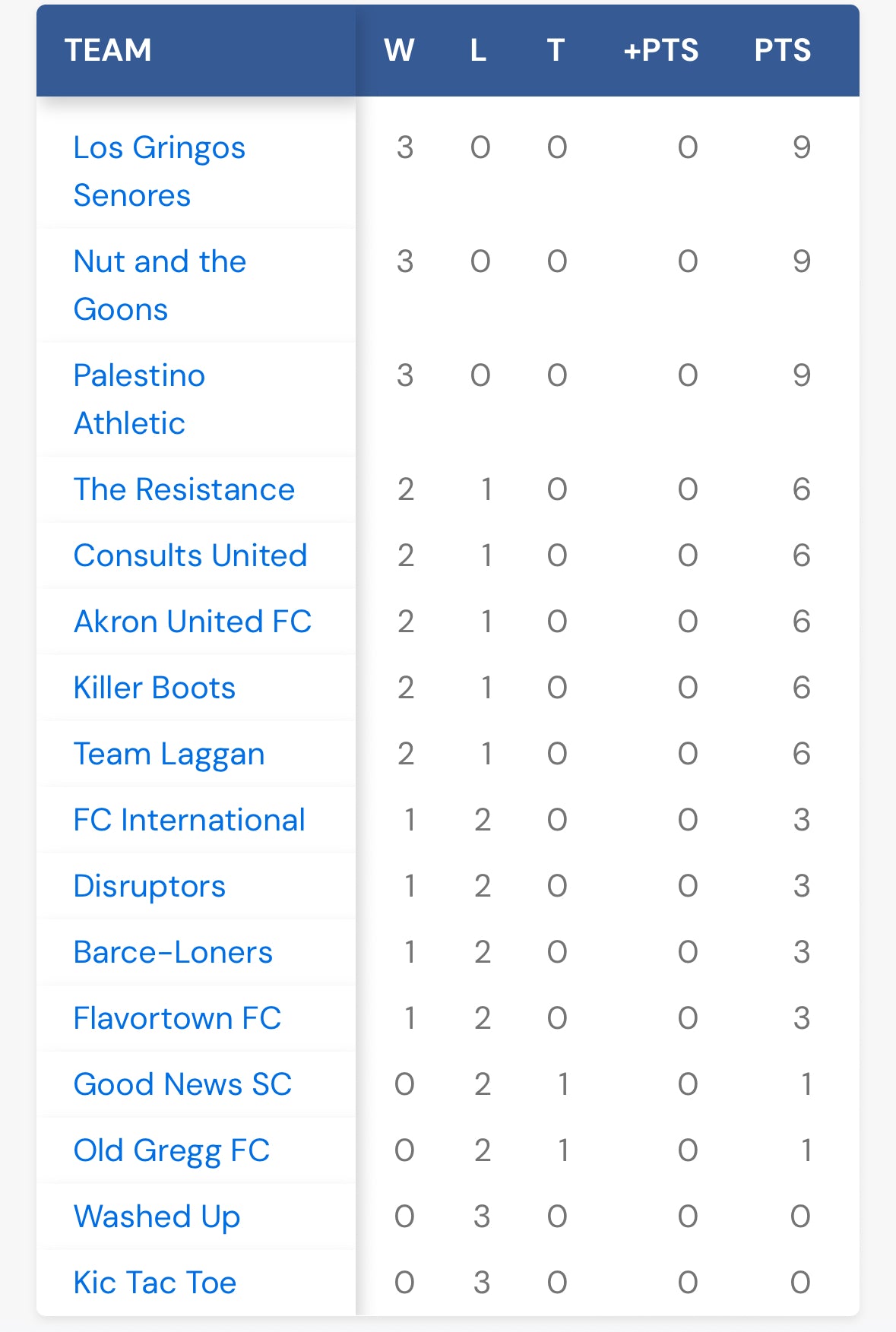Click the Disruptors team link

coord(150,887)
